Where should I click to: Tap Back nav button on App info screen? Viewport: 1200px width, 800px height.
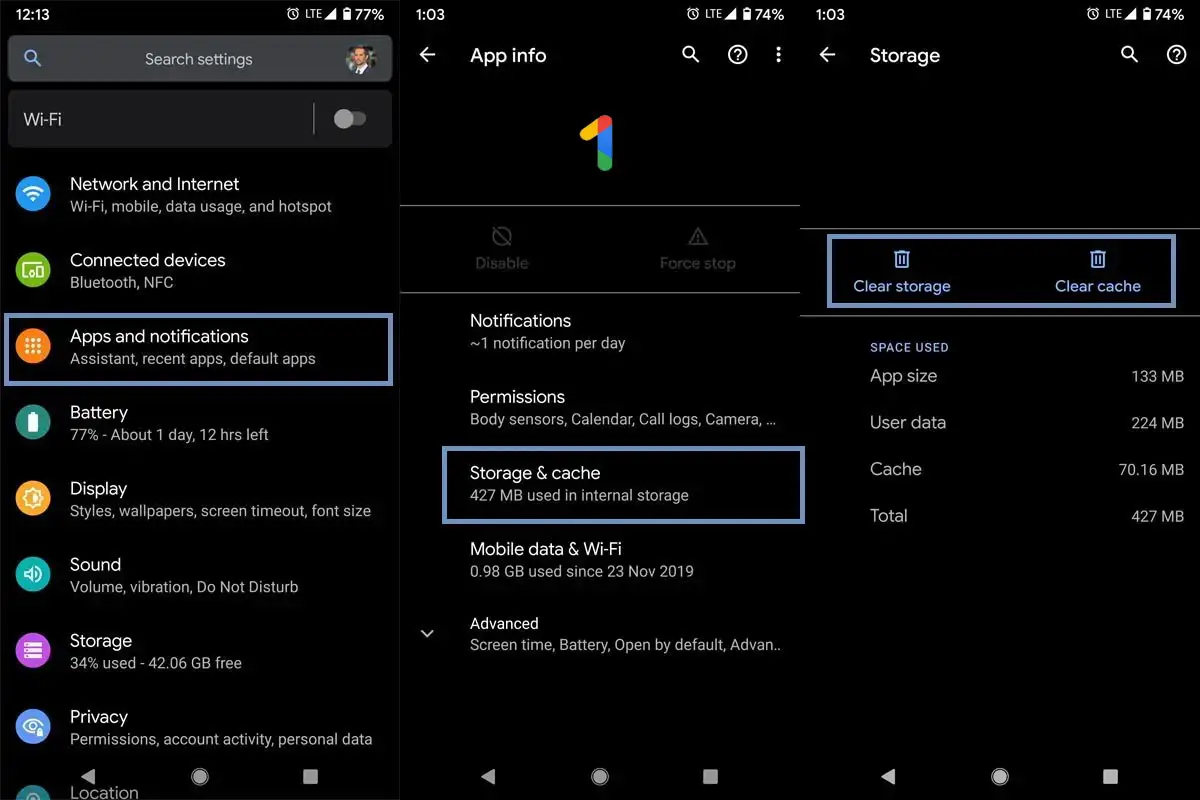(x=488, y=776)
